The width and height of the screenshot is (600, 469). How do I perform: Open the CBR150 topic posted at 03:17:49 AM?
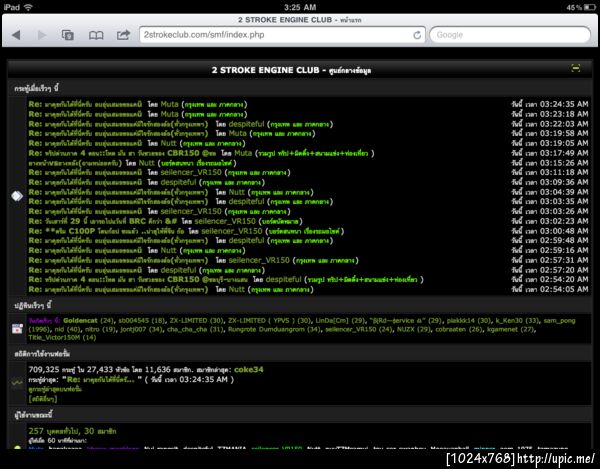[x=122, y=153]
